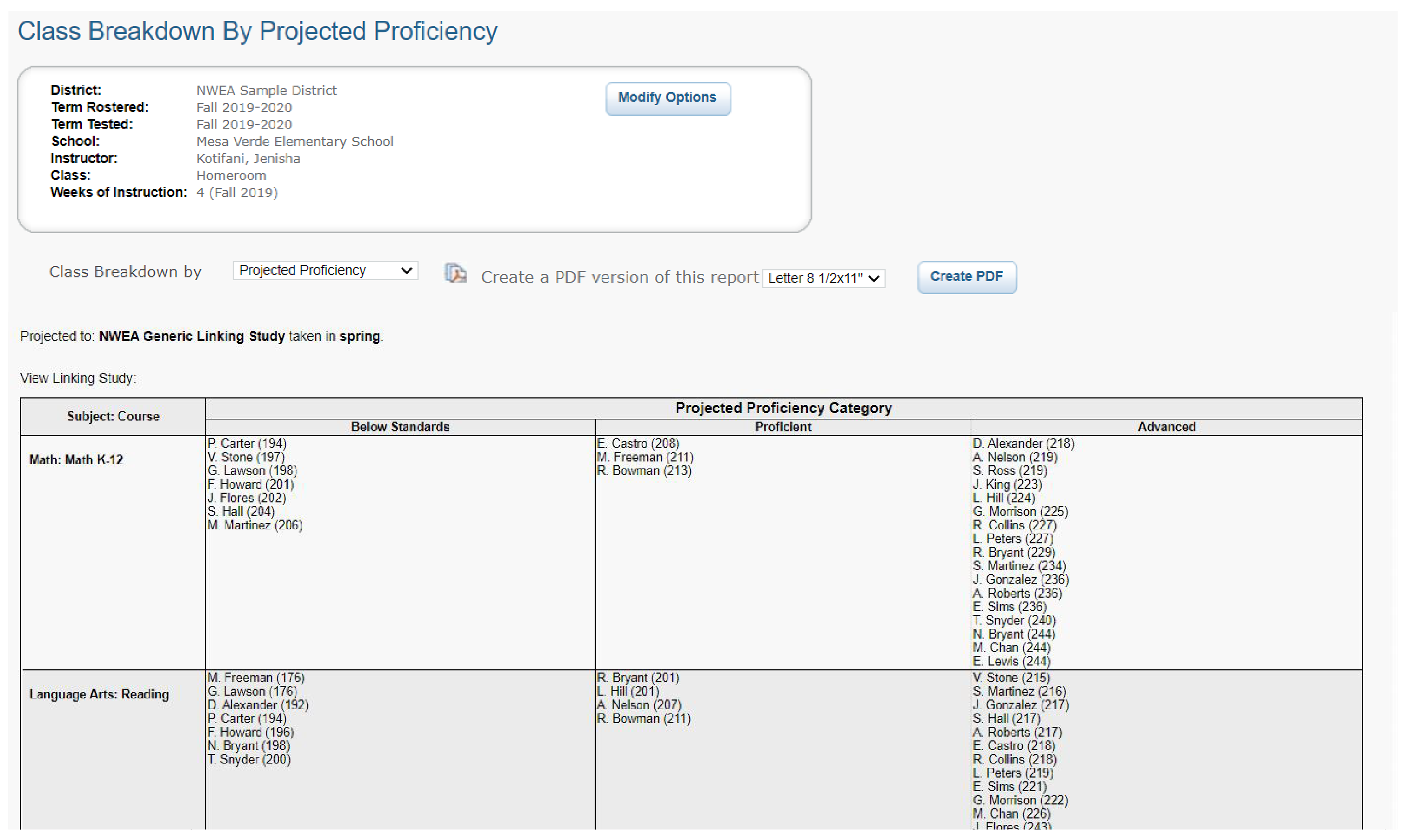The width and height of the screenshot is (1406, 840).
Task: Select student V. Stone under Language Arts Advanced
Action: [x=1011, y=677]
